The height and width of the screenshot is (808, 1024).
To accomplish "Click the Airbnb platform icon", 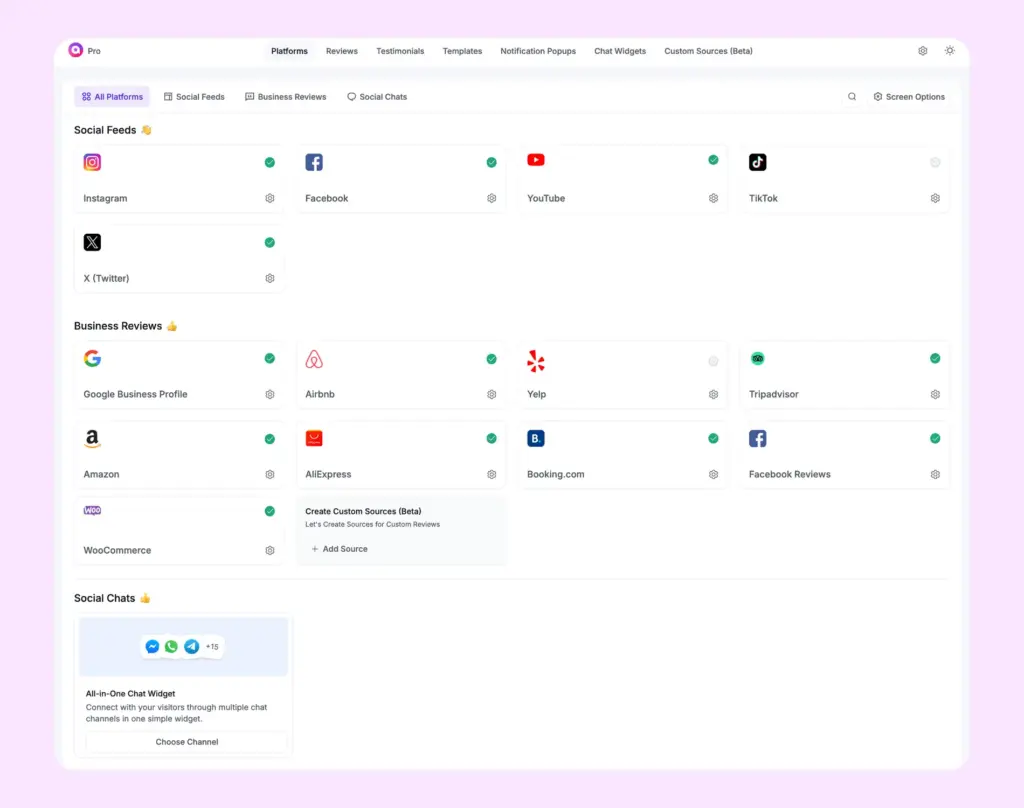I will click(x=314, y=359).
